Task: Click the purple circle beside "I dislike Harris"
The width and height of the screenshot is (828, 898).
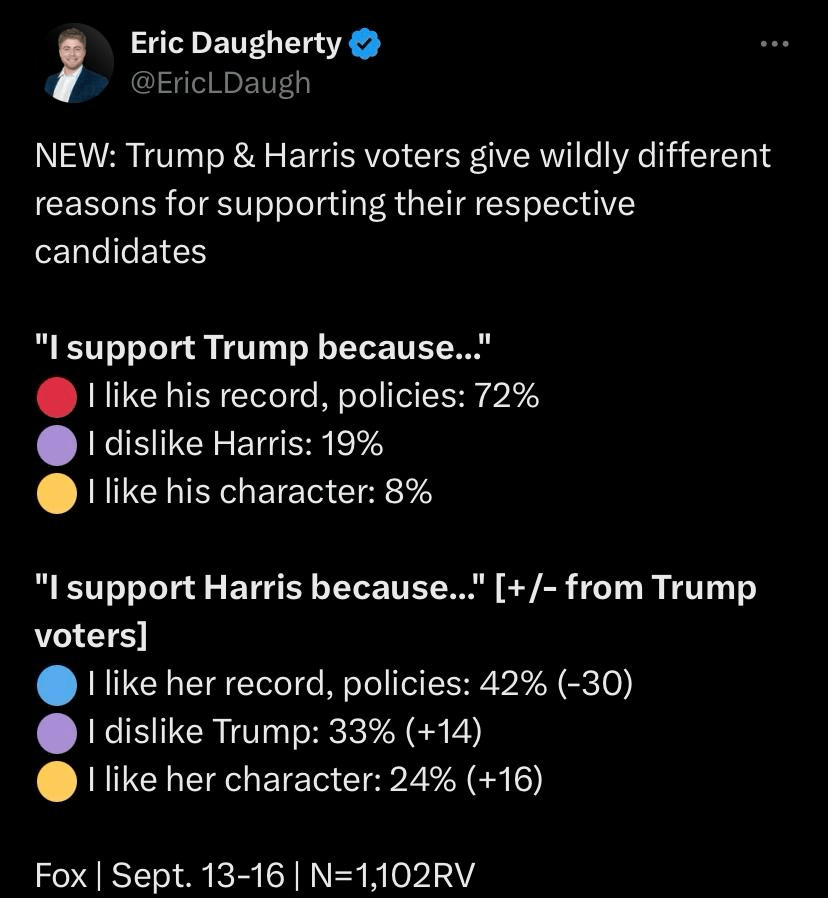Action: pos(57,445)
